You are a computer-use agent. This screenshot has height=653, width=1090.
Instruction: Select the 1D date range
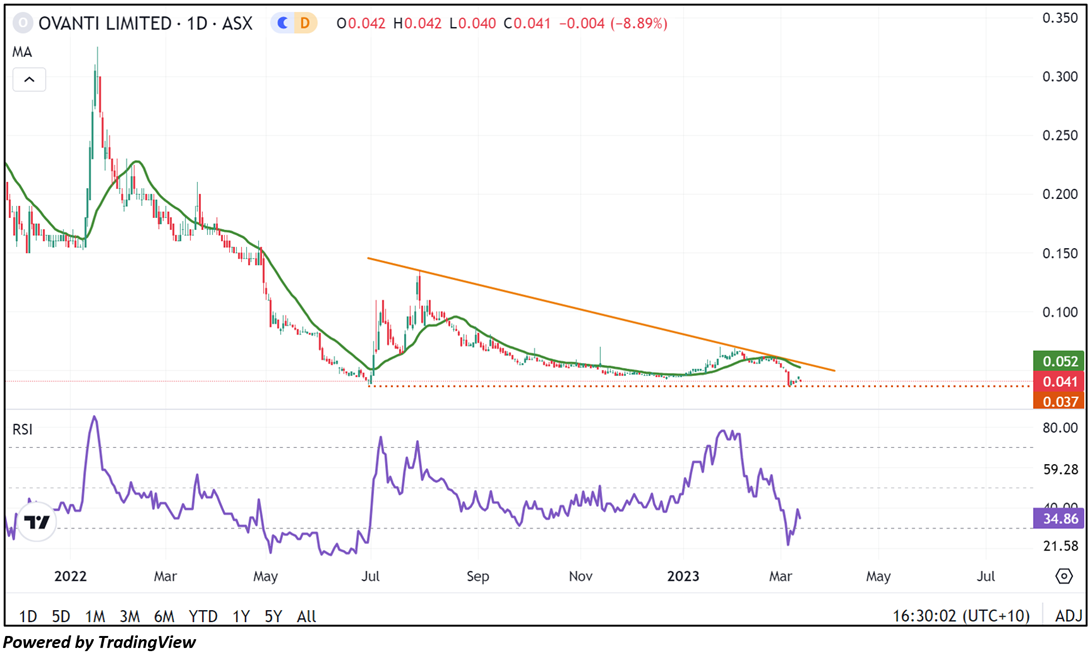(28, 616)
